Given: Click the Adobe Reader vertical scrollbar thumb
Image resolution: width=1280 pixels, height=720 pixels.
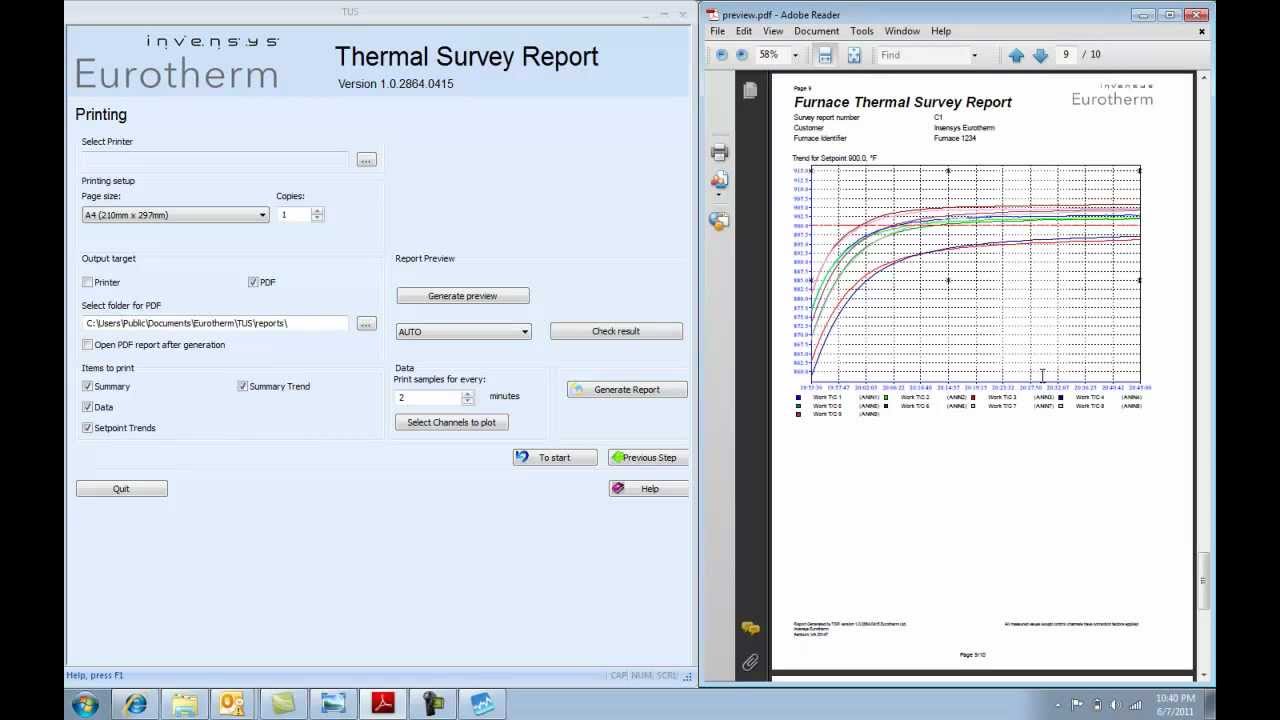Looking at the screenshot, I should pyautogui.click(x=1203, y=580).
